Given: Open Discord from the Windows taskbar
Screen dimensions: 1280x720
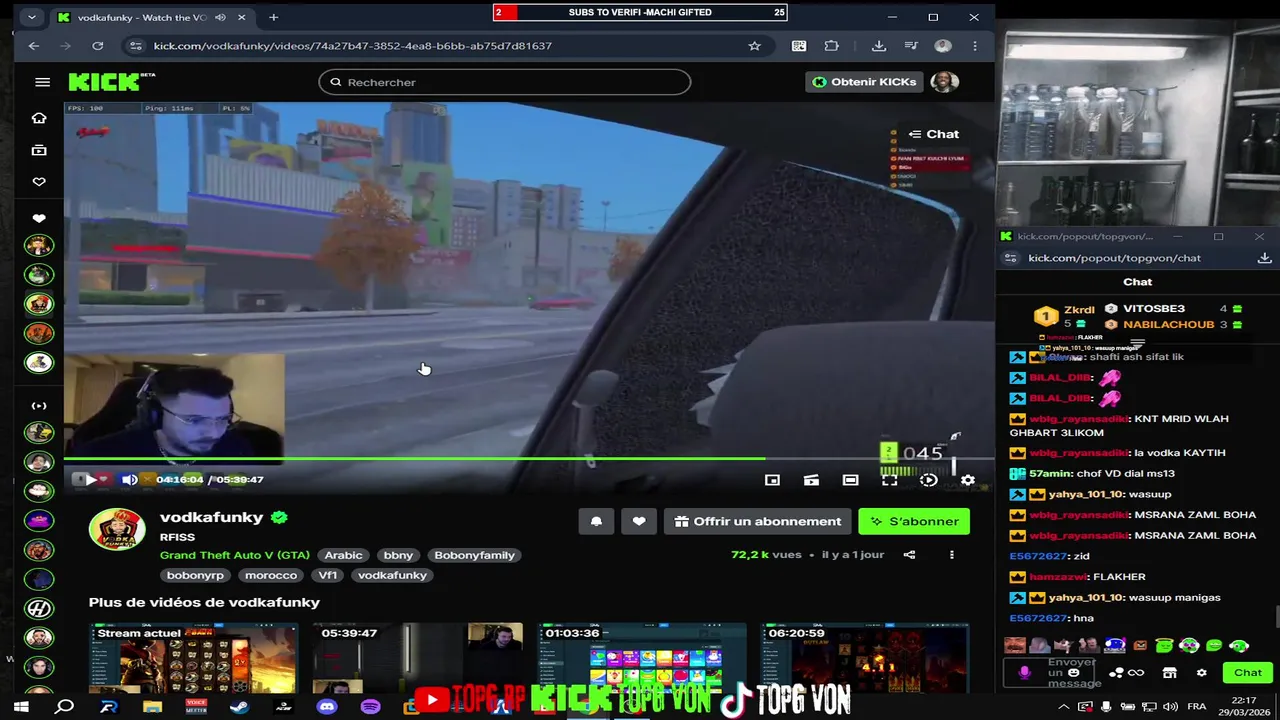Looking at the screenshot, I should coord(327,707).
